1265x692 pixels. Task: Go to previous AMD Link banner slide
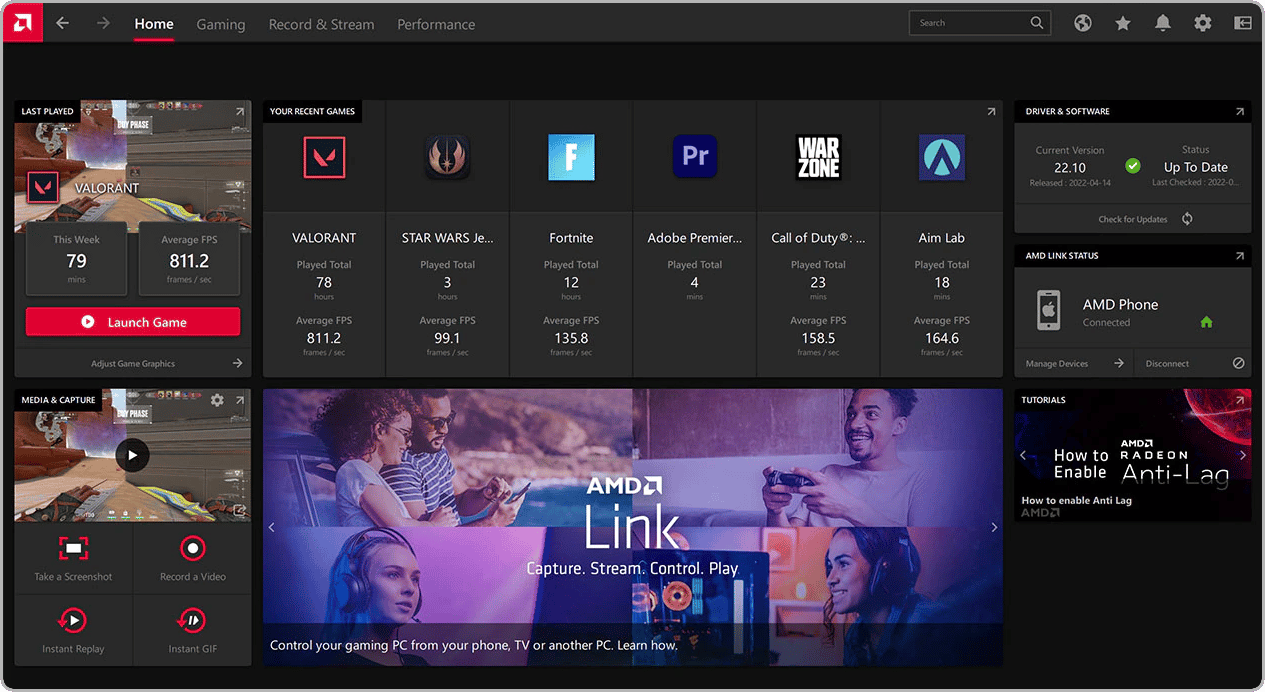tap(272, 527)
